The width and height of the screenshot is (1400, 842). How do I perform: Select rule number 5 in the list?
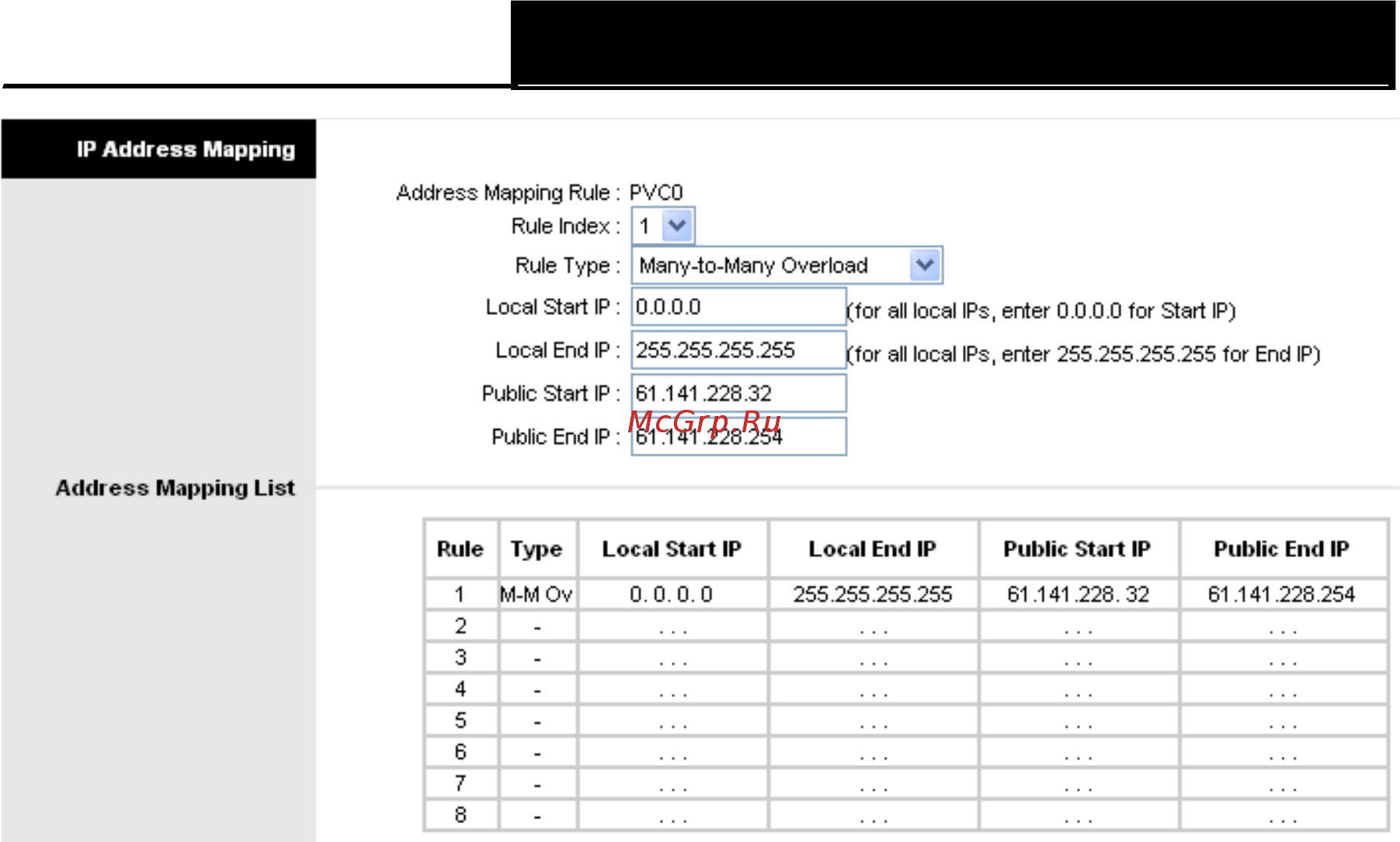[460, 721]
